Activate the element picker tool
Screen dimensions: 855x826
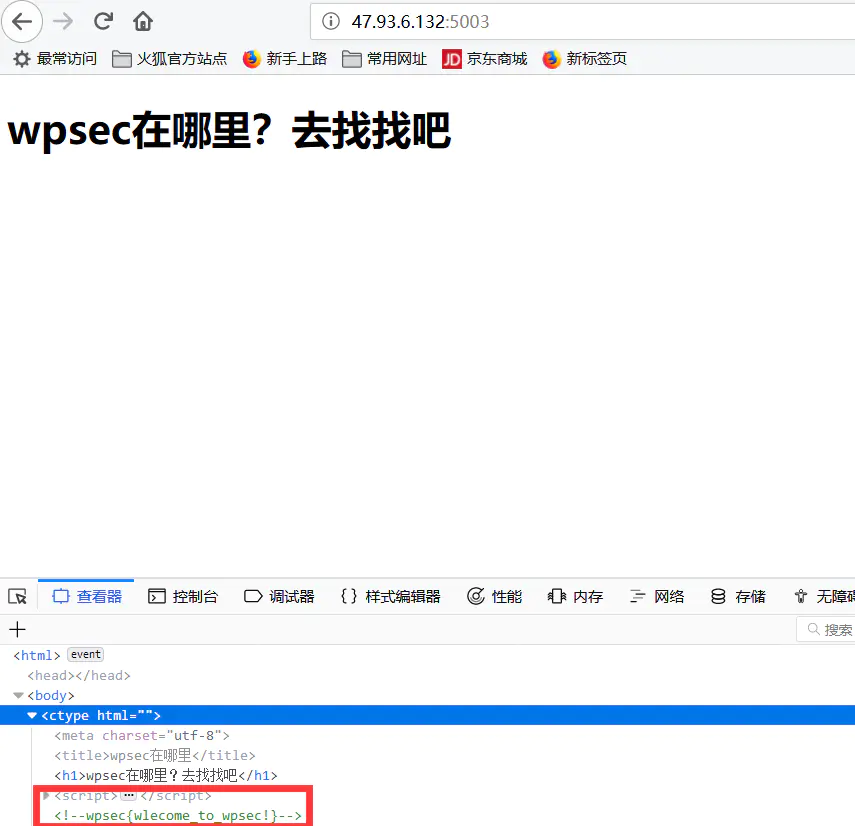coord(17,596)
